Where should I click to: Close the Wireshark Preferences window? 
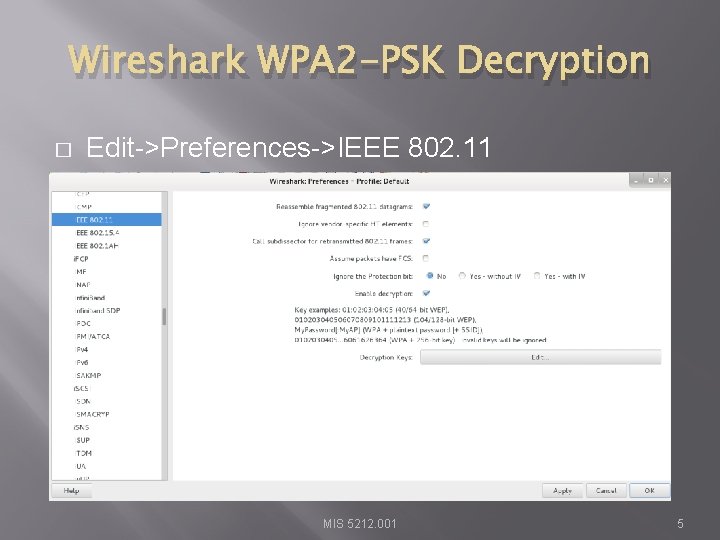(x=665, y=180)
